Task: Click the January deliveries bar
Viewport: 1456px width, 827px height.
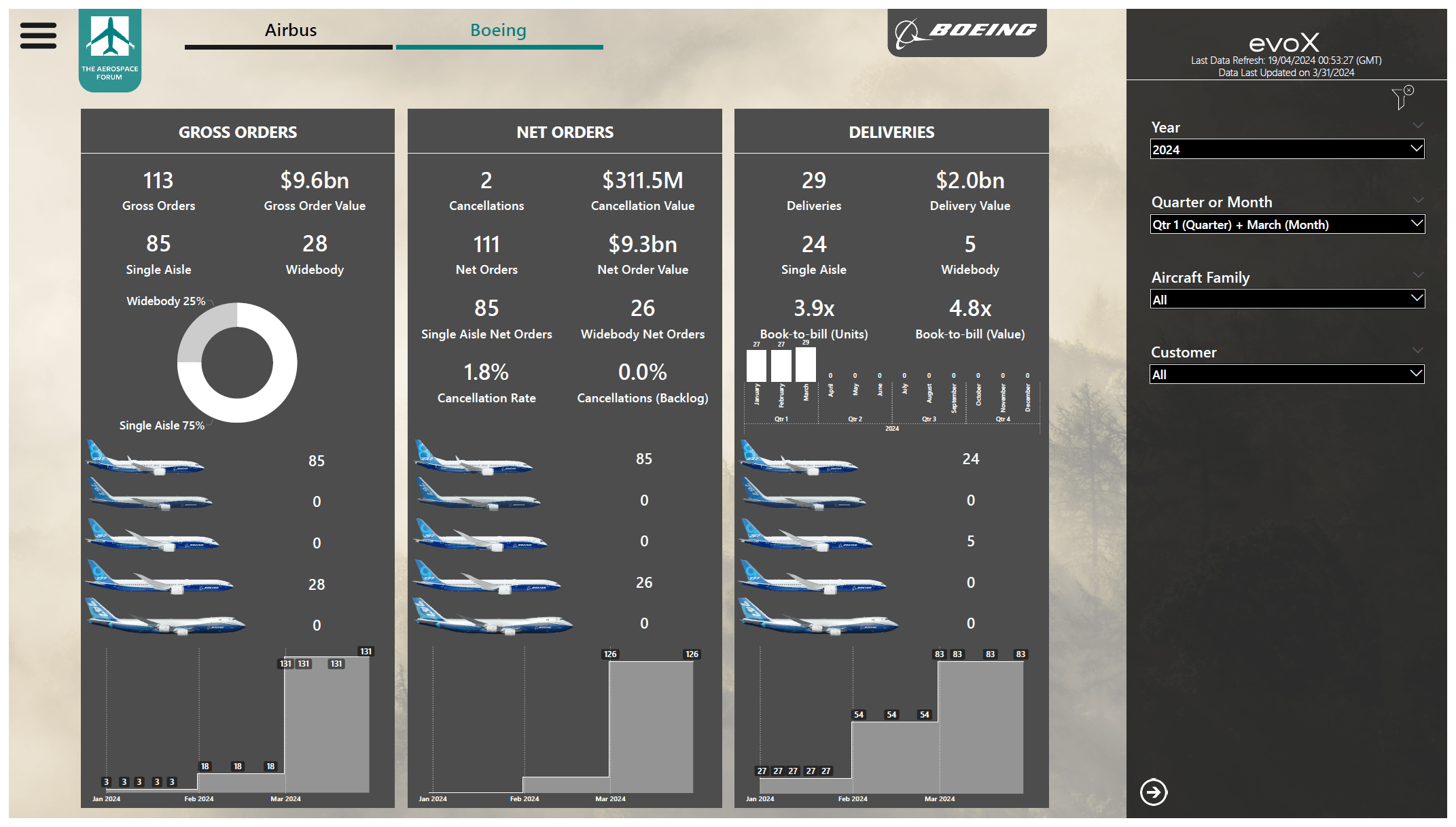Action: click(x=756, y=366)
